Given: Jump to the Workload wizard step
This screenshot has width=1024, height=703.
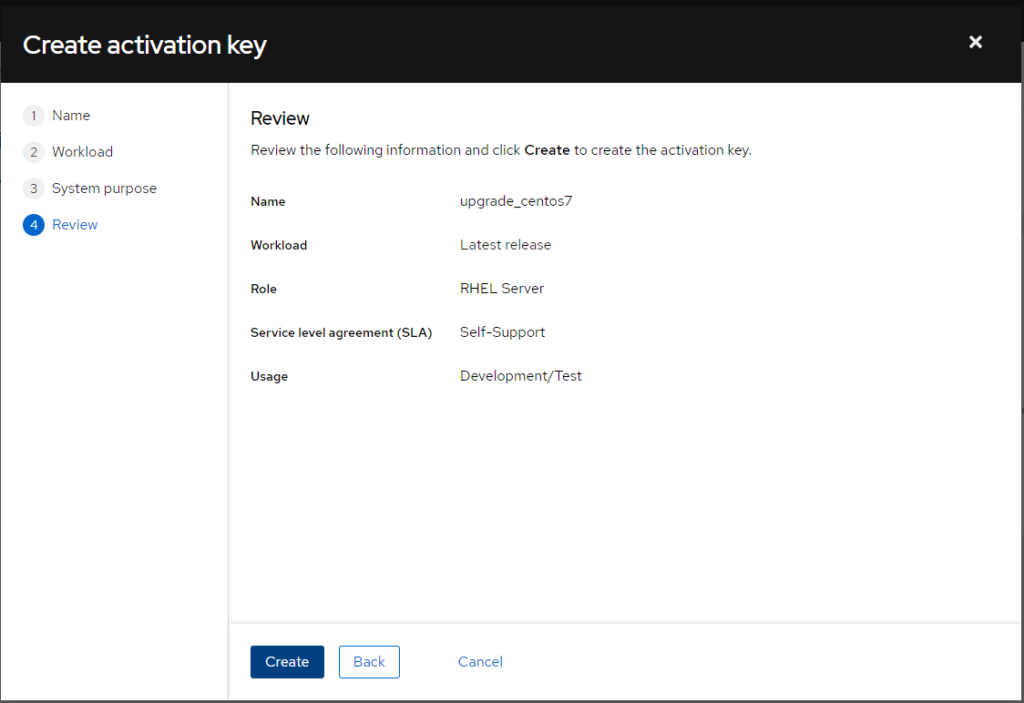Looking at the screenshot, I should [x=82, y=152].
